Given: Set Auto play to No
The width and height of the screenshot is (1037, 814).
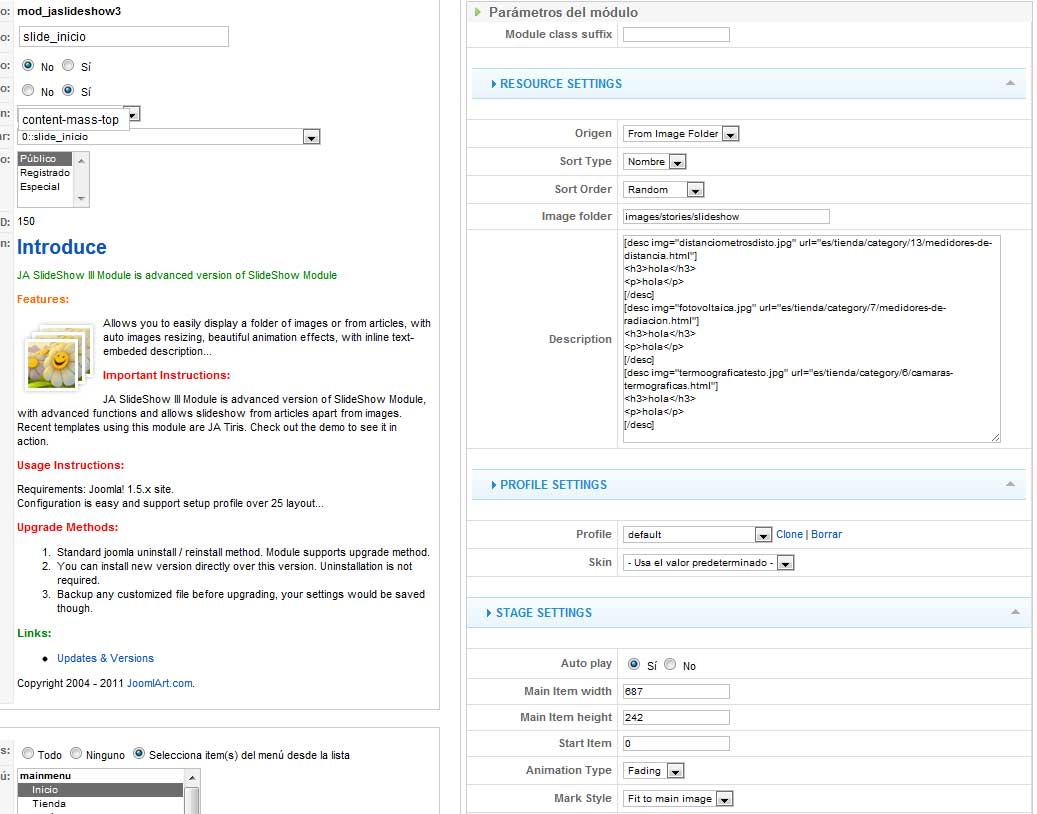Looking at the screenshot, I should 670,664.
